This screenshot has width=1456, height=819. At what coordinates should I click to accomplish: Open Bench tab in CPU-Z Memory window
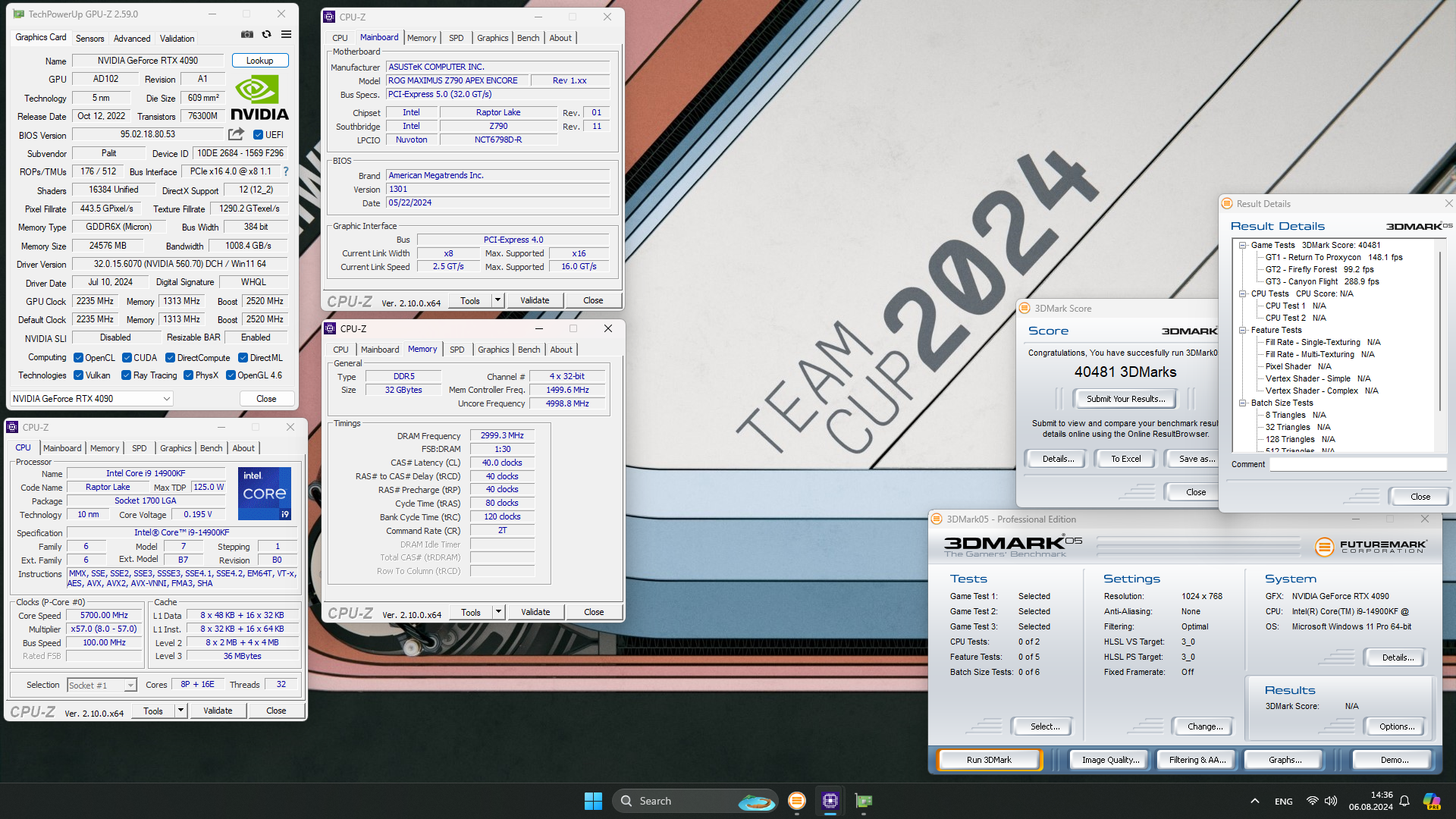pyautogui.click(x=529, y=350)
